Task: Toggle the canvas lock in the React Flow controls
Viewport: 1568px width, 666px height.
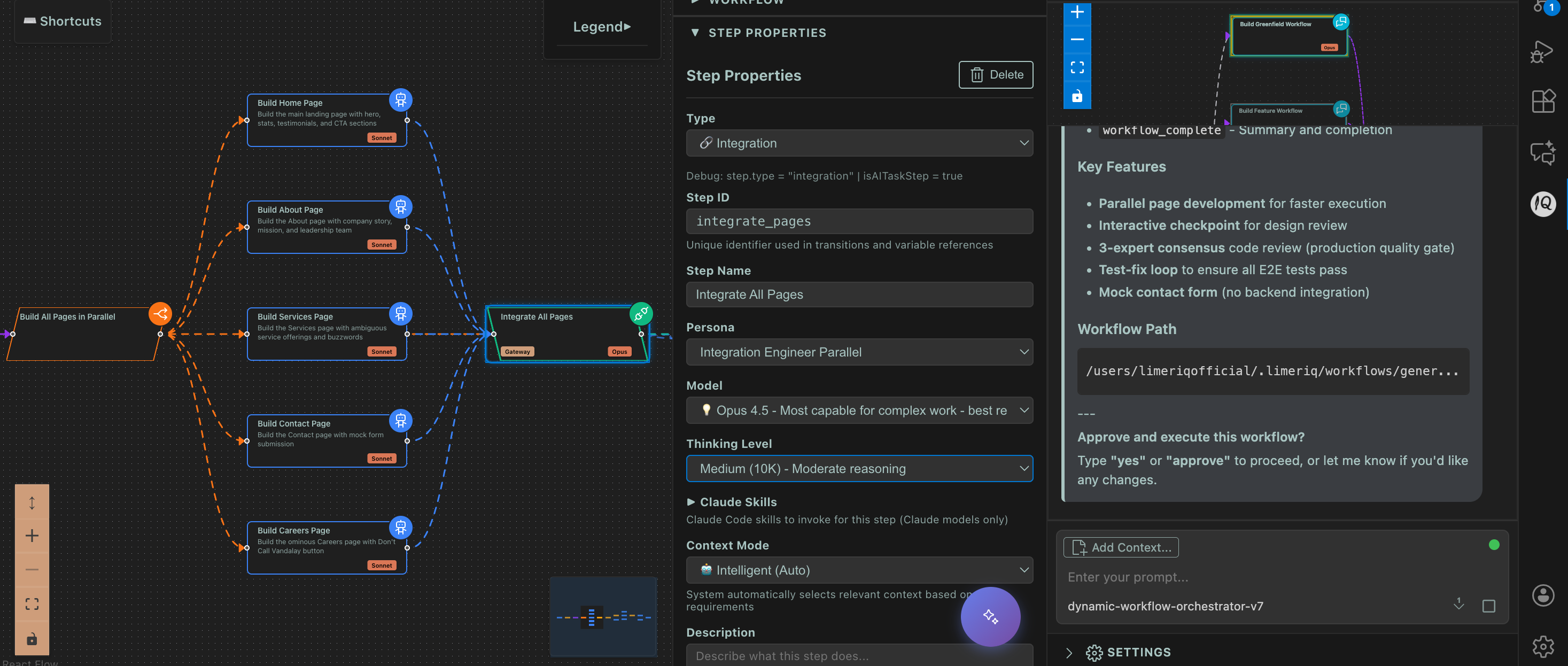Action: tap(32, 639)
